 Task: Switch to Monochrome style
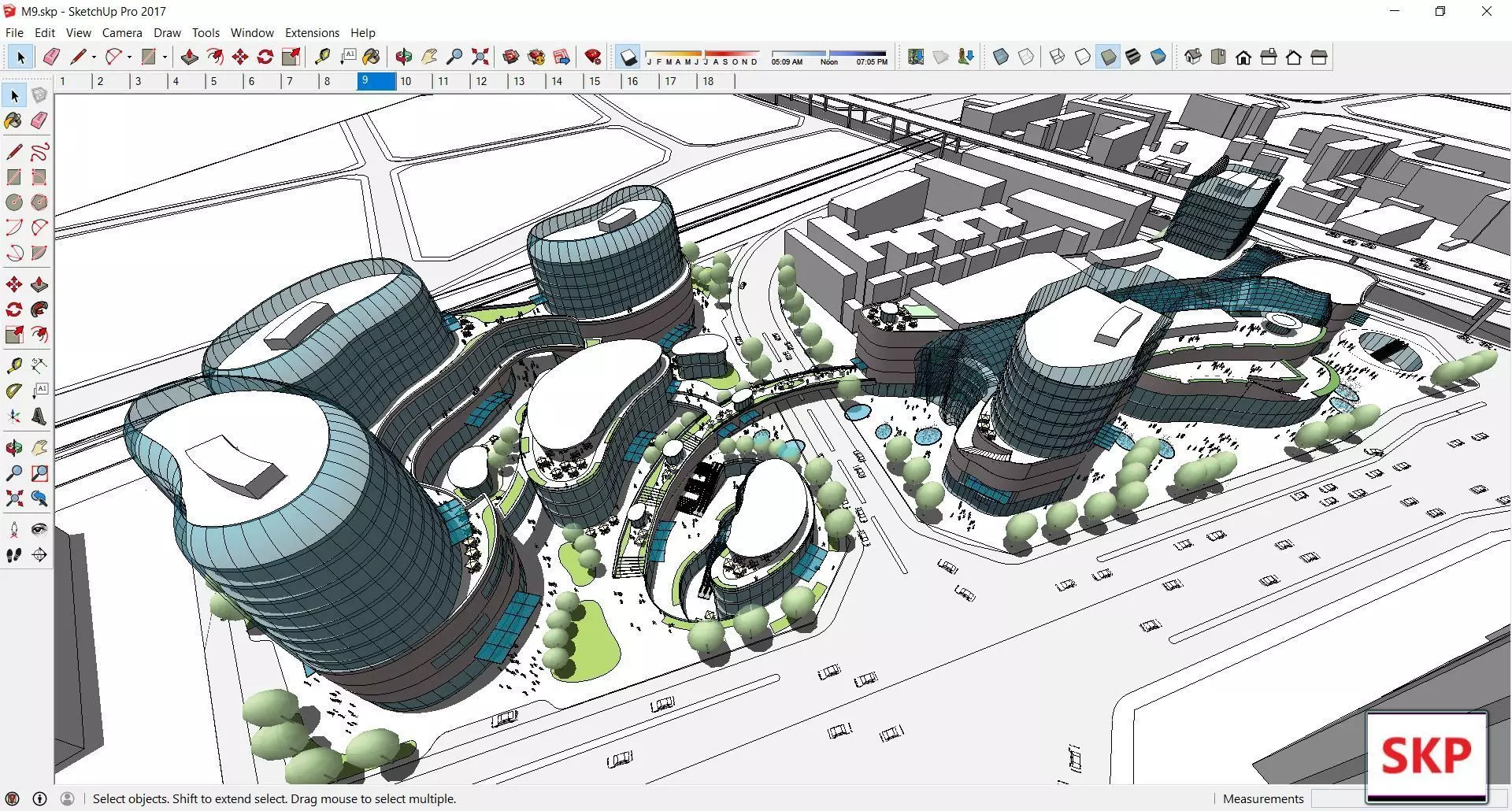coord(1158,57)
